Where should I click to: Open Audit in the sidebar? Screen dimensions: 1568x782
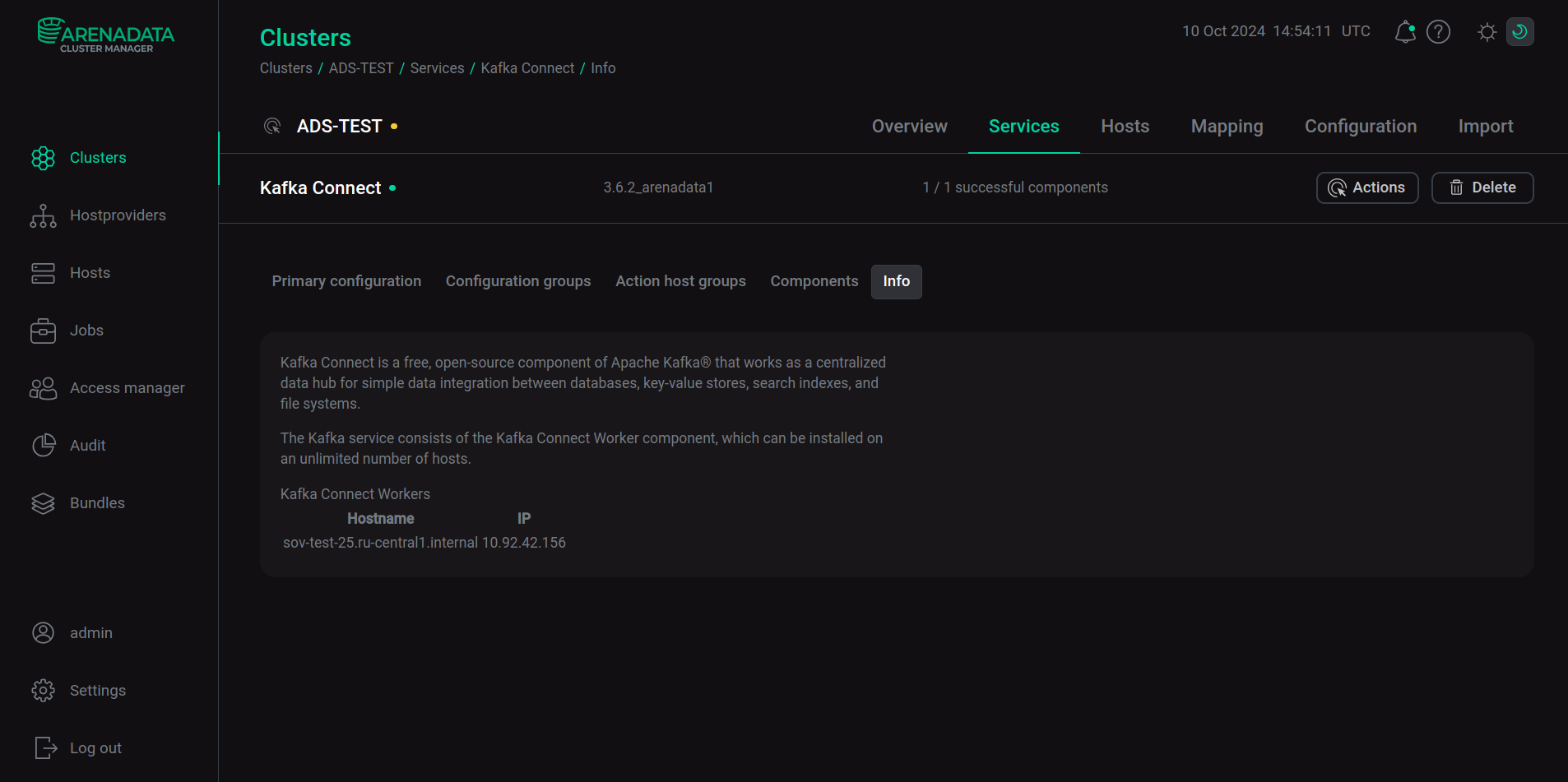click(x=87, y=446)
